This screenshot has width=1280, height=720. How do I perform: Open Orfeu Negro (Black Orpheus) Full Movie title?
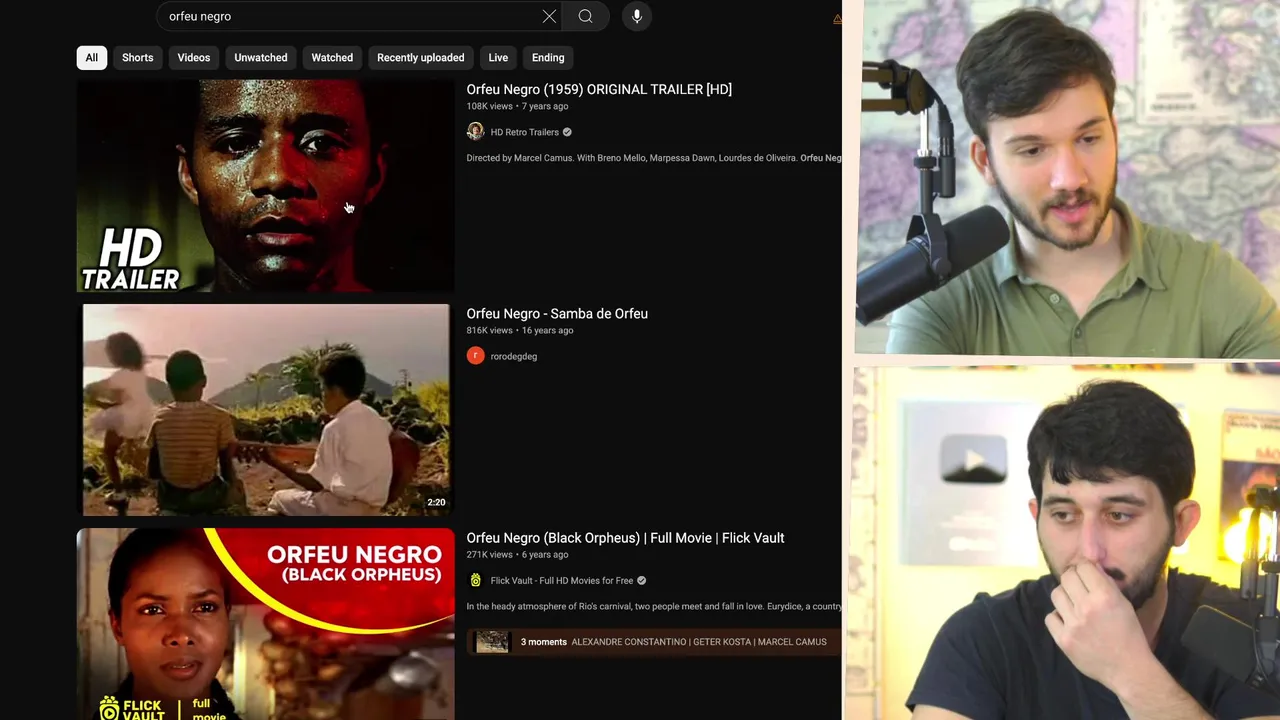(x=625, y=538)
